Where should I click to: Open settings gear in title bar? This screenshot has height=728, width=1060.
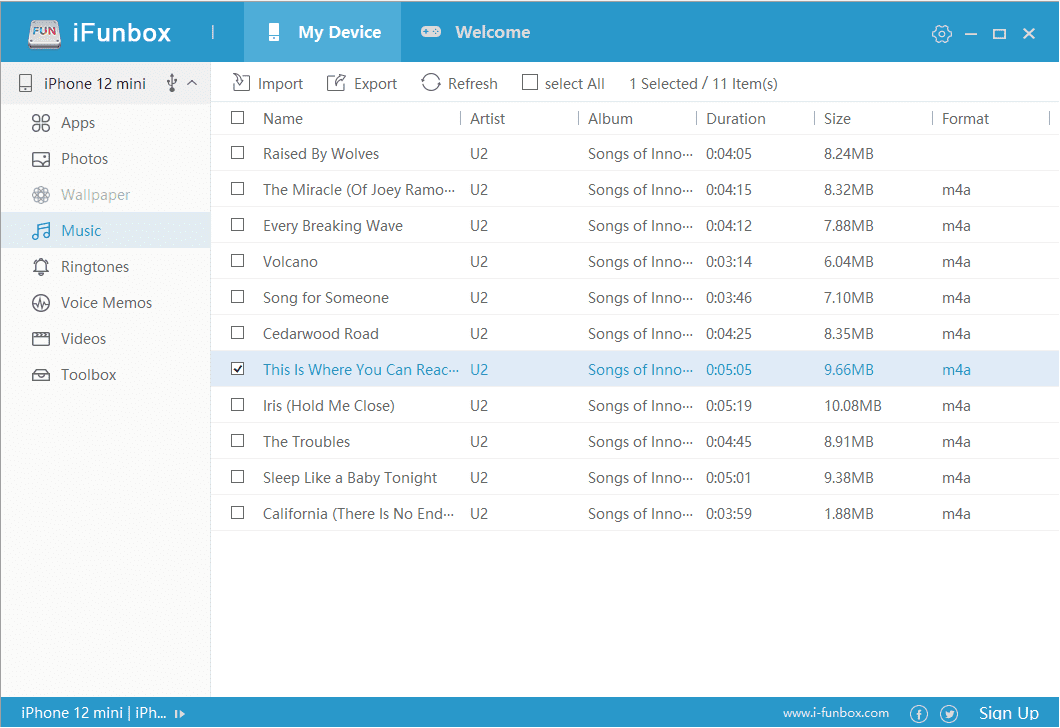click(x=941, y=34)
